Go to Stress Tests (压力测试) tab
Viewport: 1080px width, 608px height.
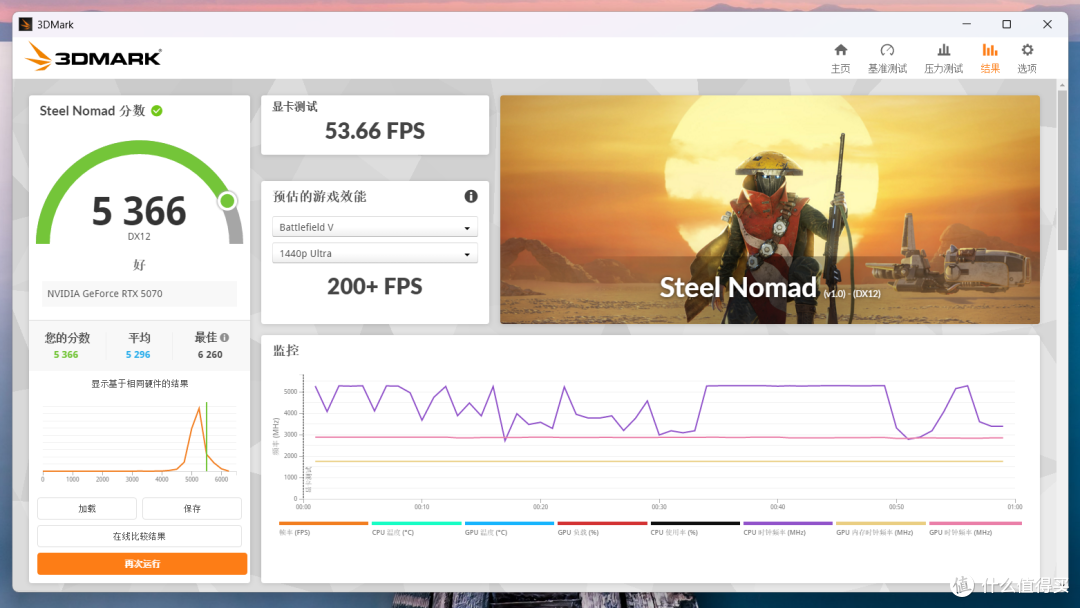pyautogui.click(x=944, y=59)
